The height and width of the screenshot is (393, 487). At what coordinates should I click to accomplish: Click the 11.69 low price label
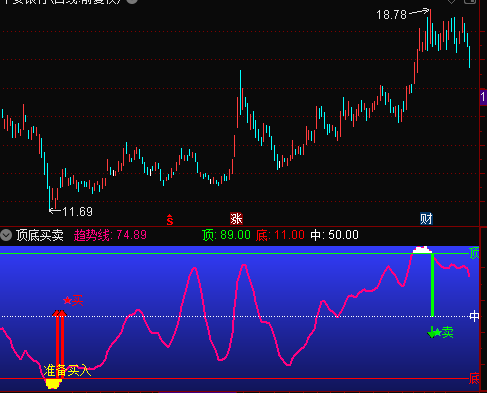[x=77, y=212]
